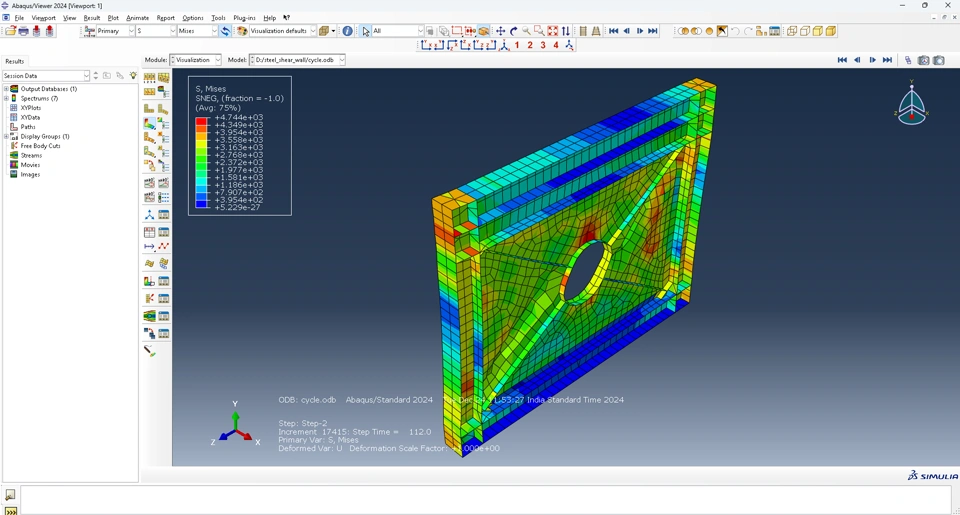The image size is (960, 515).
Task: Open the Mises invariant dropdown
Action: point(197,31)
